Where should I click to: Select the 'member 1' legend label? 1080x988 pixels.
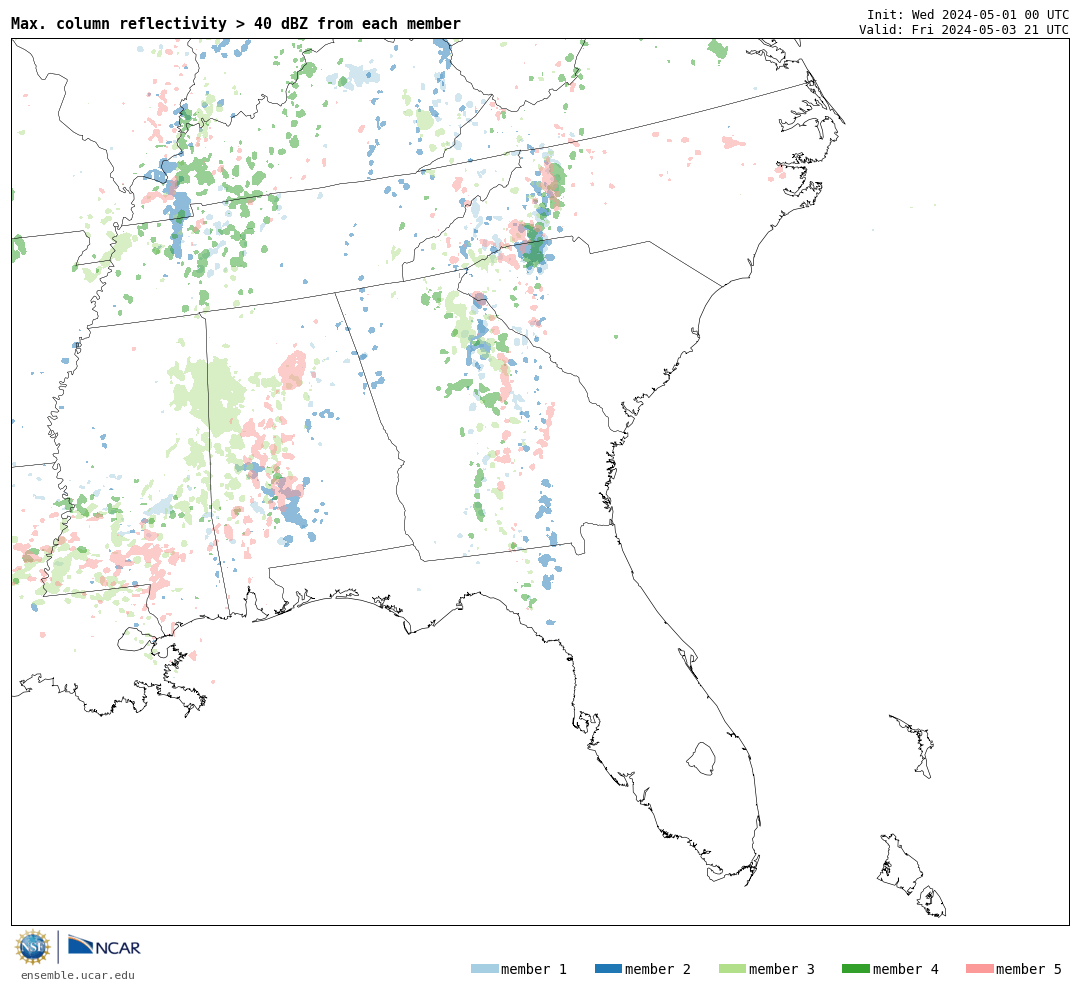pyautogui.click(x=534, y=969)
